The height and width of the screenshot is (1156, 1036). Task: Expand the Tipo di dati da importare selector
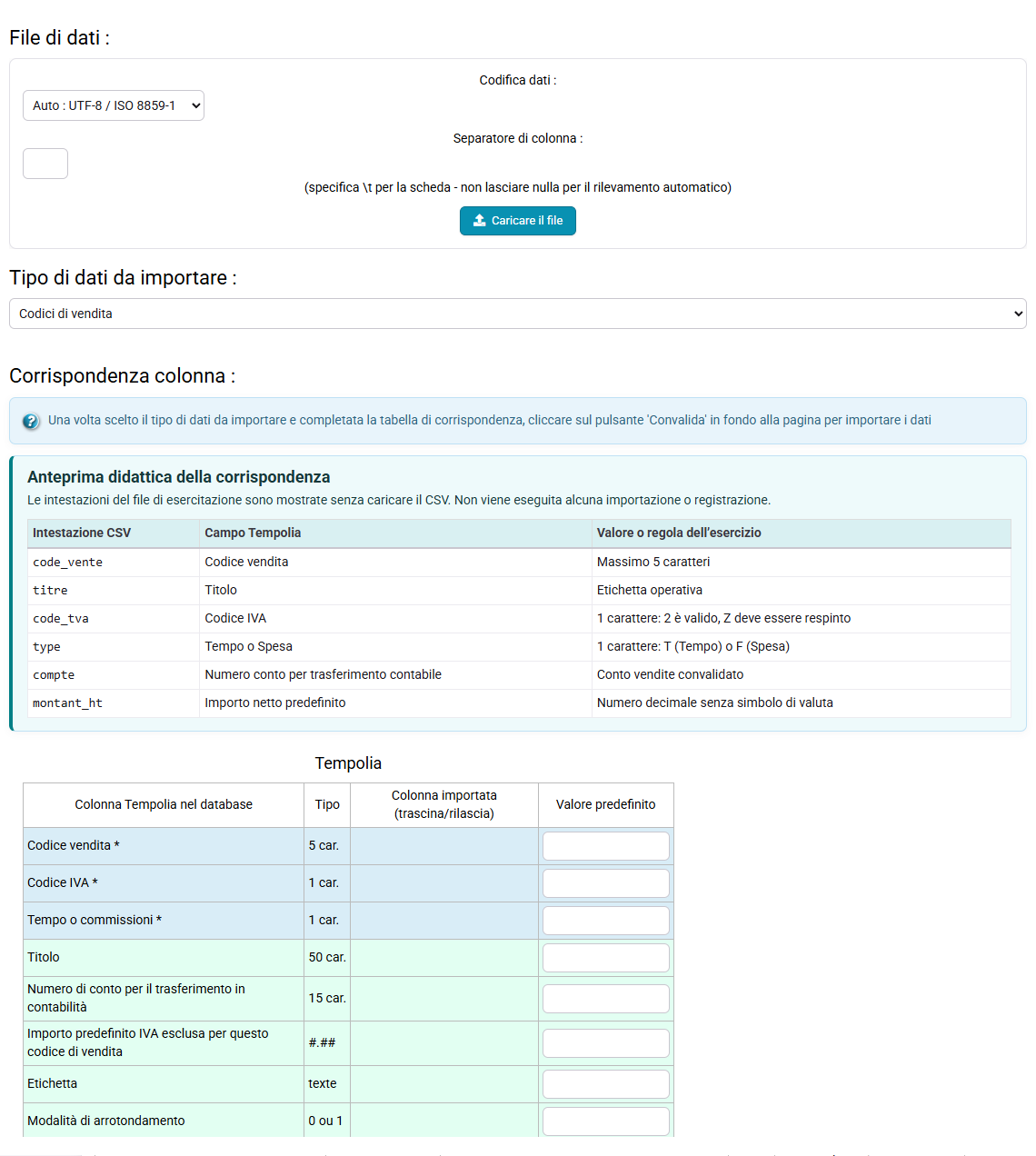(518, 314)
